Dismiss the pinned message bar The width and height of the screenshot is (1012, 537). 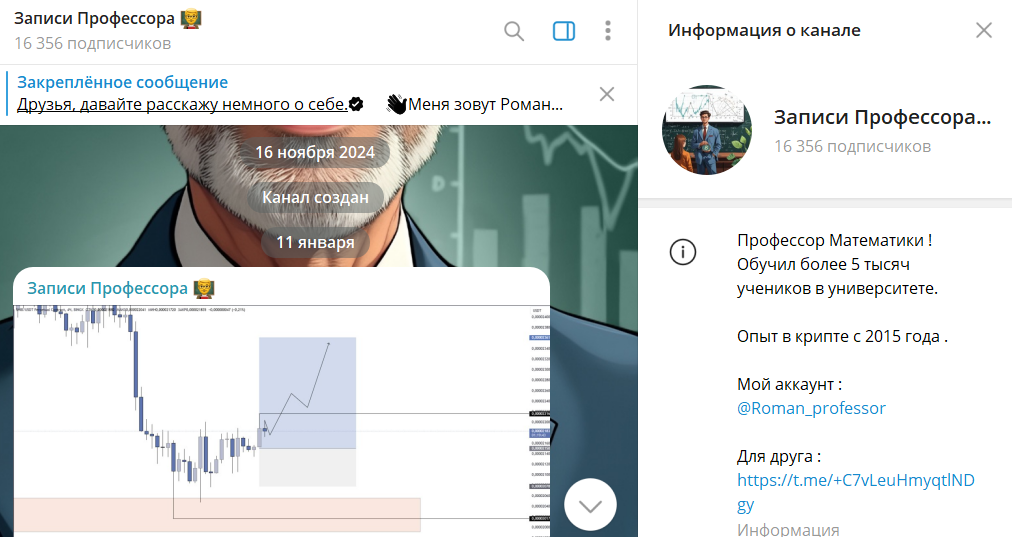607,94
